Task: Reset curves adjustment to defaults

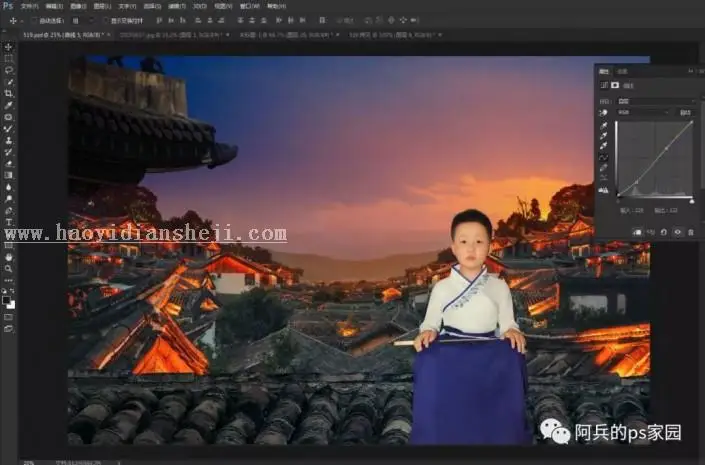Action: point(664,232)
